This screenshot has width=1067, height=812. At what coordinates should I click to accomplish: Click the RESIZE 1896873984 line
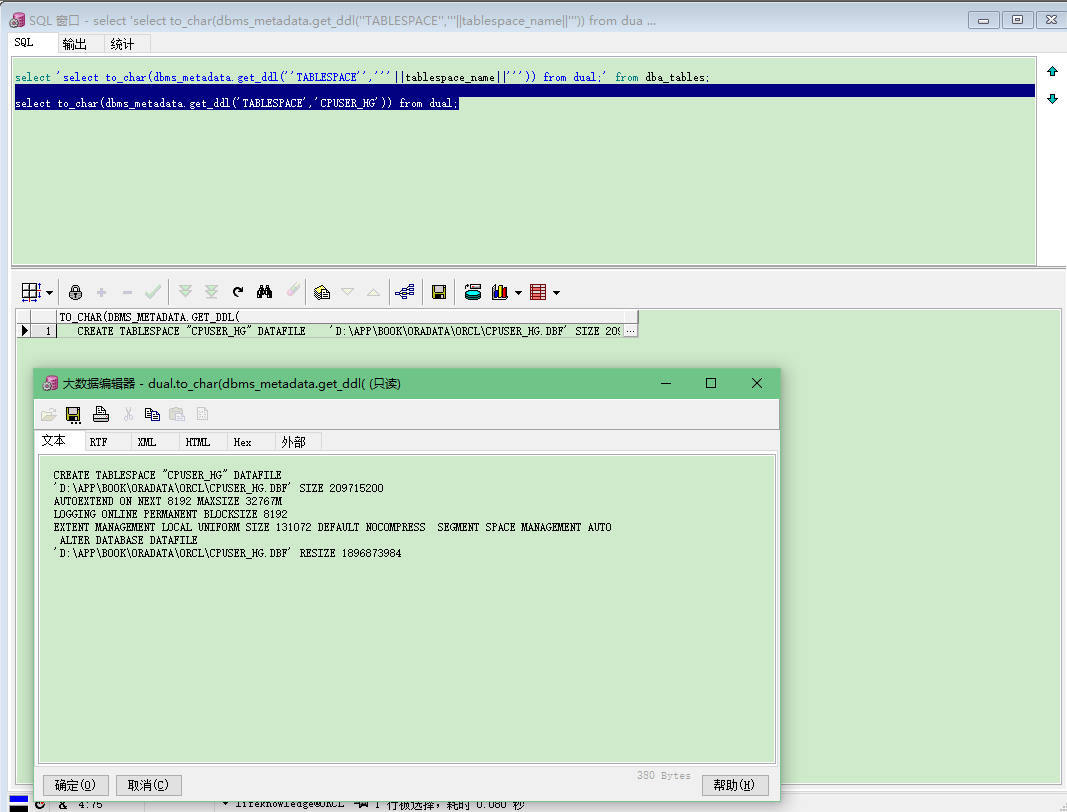pos(227,553)
